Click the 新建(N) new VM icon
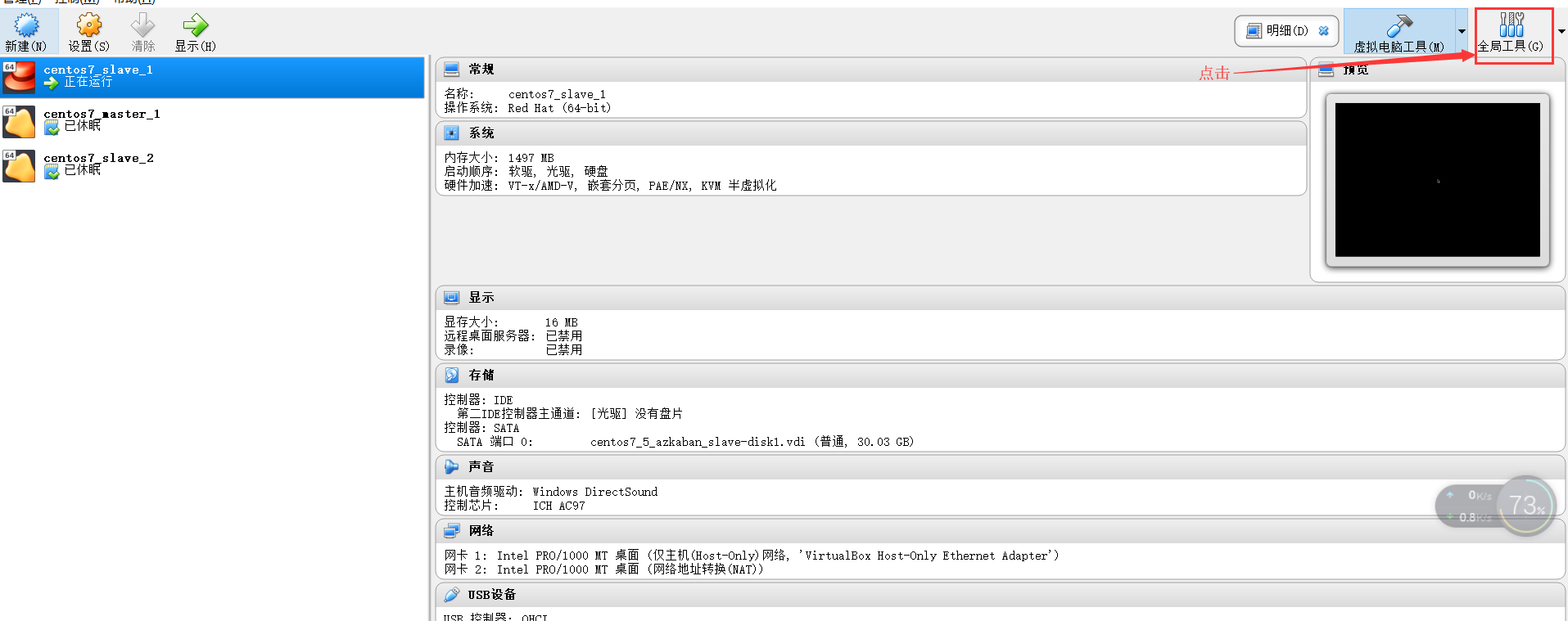The image size is (1568, 621). [26, 25]
